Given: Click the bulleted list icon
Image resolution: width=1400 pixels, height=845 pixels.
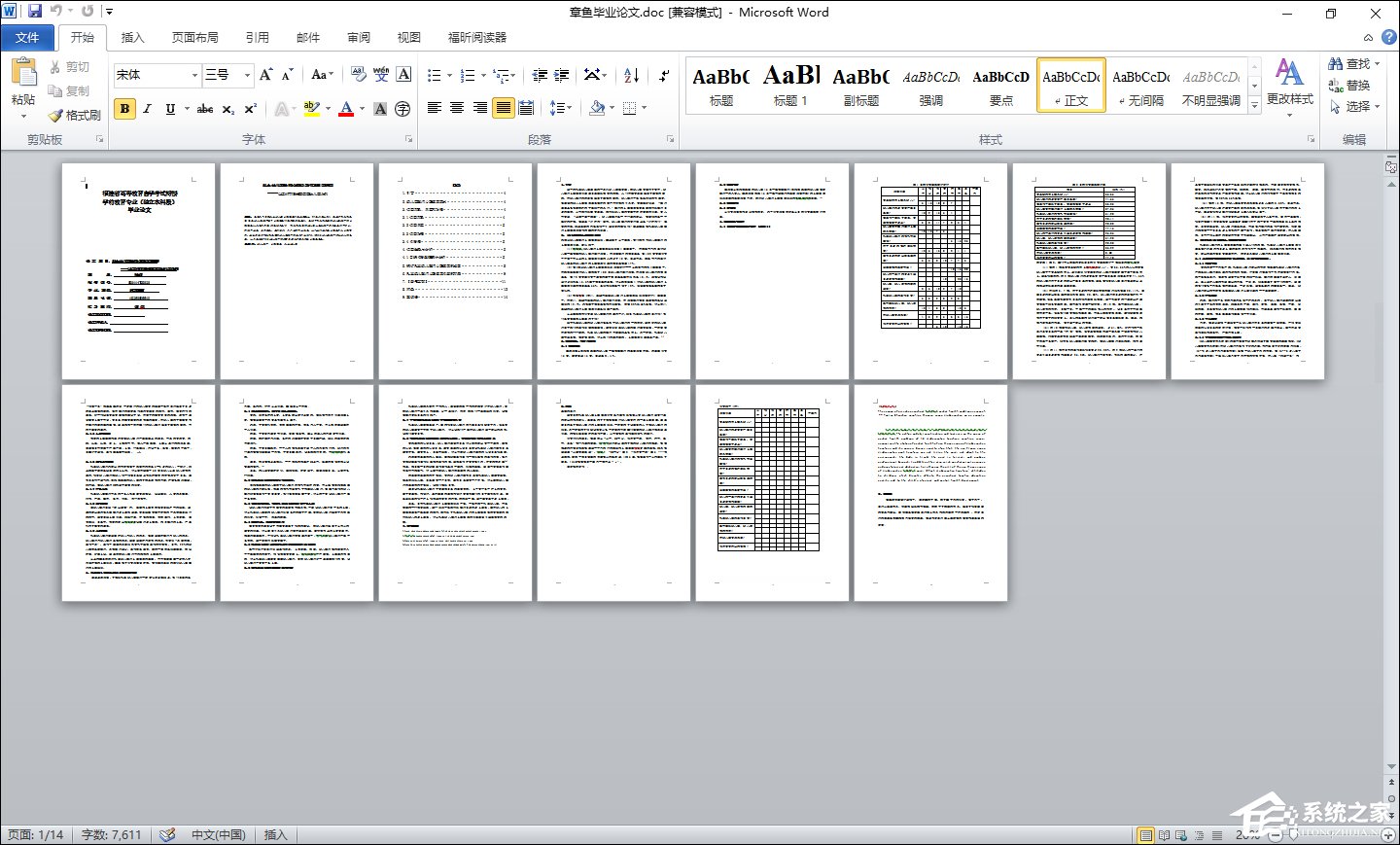Looking at the screenshot, I should point(435,75).
